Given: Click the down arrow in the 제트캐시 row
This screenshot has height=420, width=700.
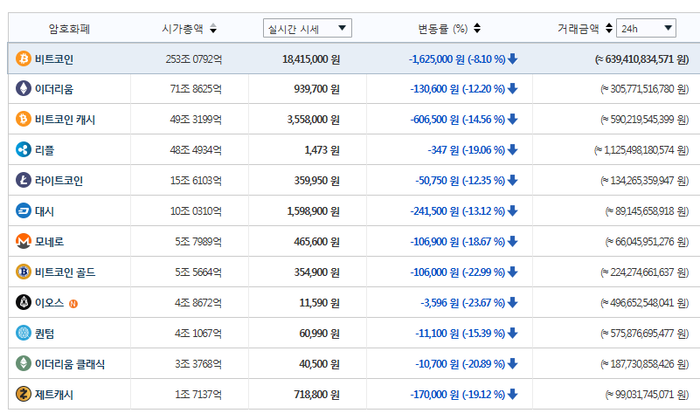Looking at the screenshot, I should click(x=512, y=394).
